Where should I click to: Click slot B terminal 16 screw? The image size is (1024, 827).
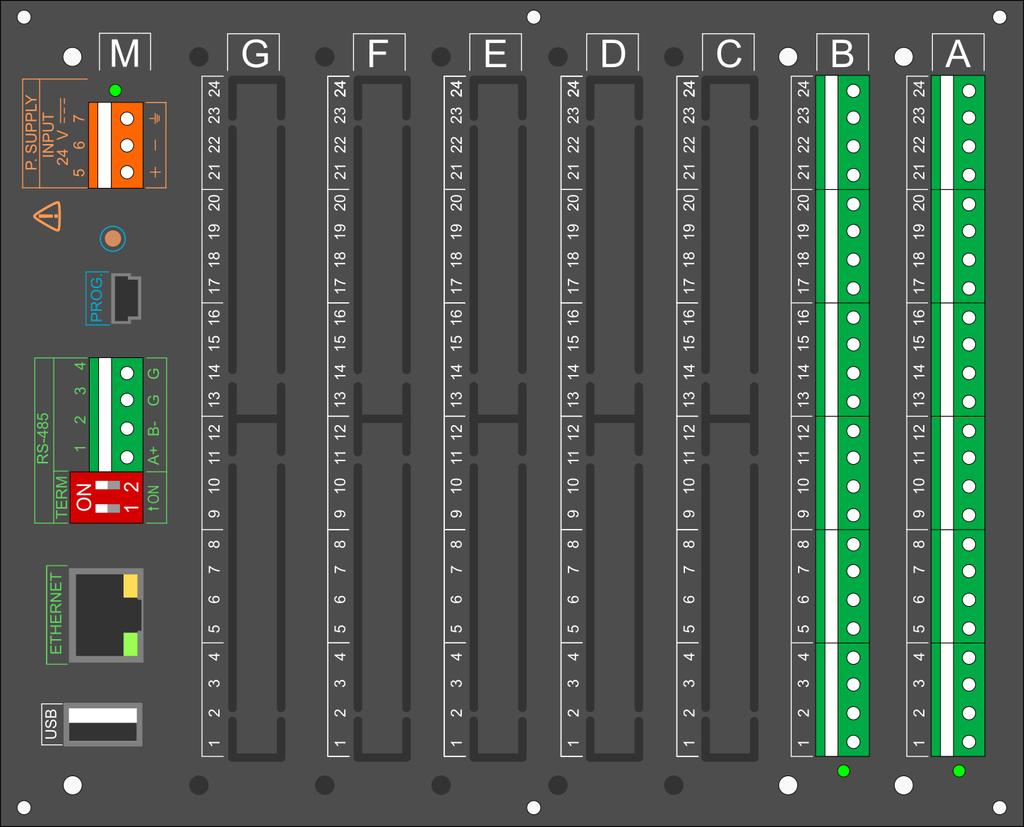853,317
